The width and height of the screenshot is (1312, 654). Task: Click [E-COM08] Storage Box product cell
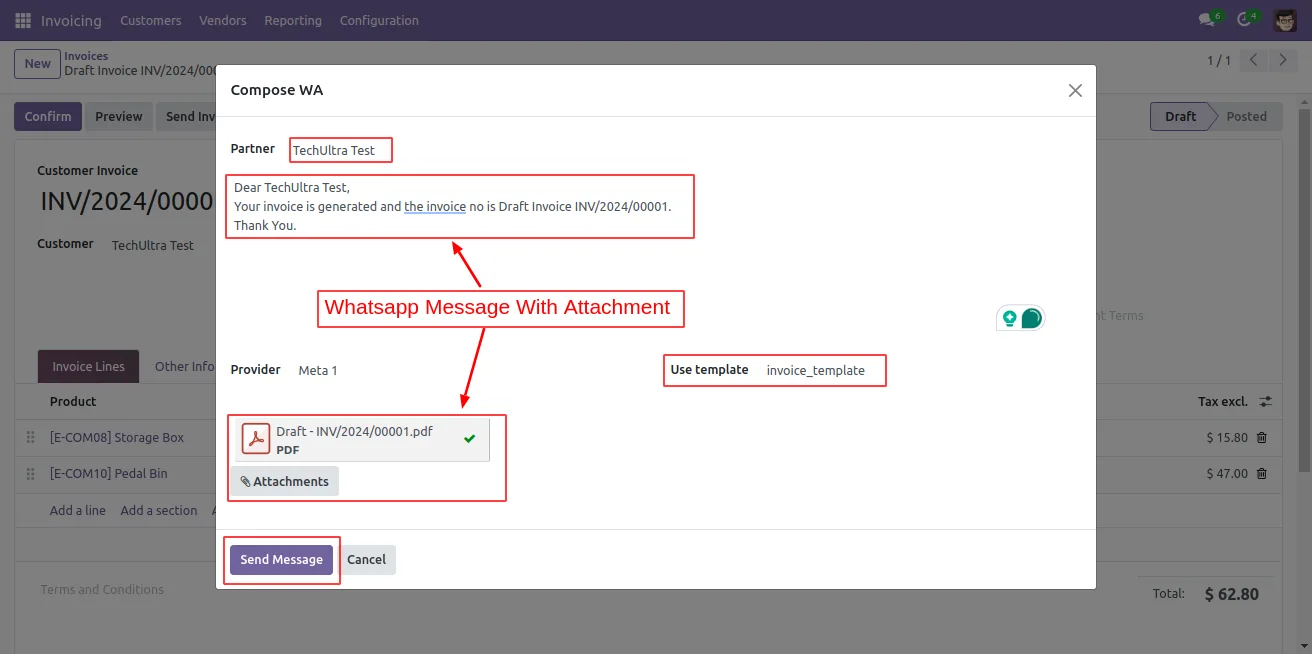(x=117, y=437)
